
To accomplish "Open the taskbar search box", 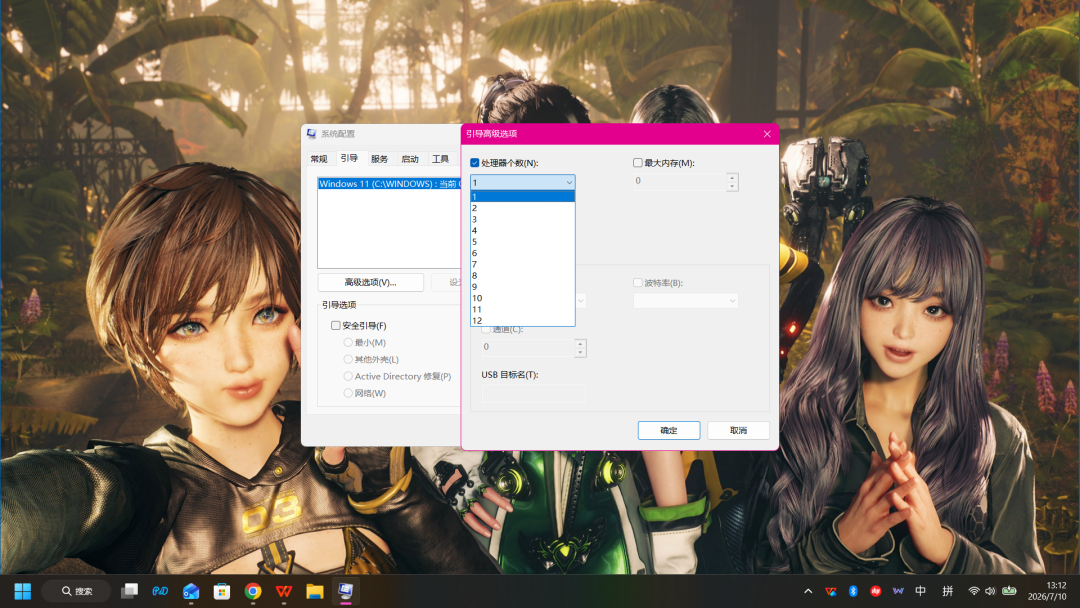I will [76, 591].
